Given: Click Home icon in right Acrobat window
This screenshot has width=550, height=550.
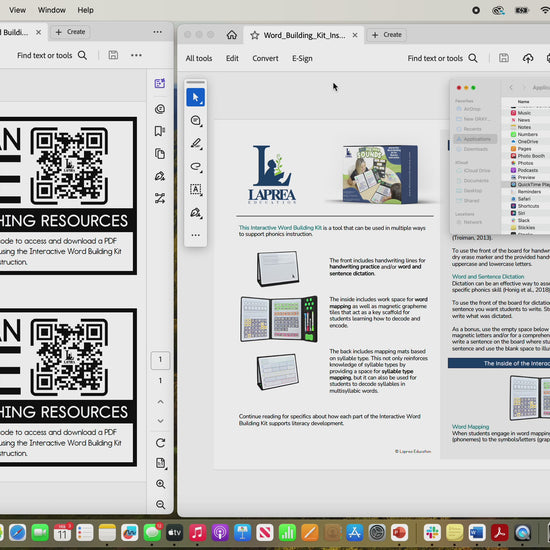Looking at the screenshot, I should pos(232,35).
